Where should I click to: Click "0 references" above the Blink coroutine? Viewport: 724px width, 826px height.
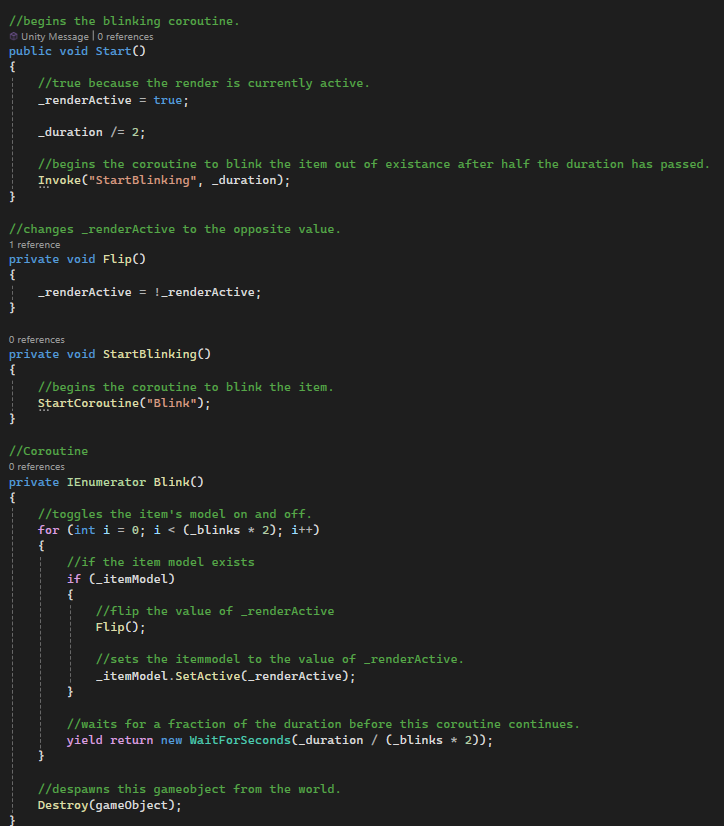pos(37,466)
